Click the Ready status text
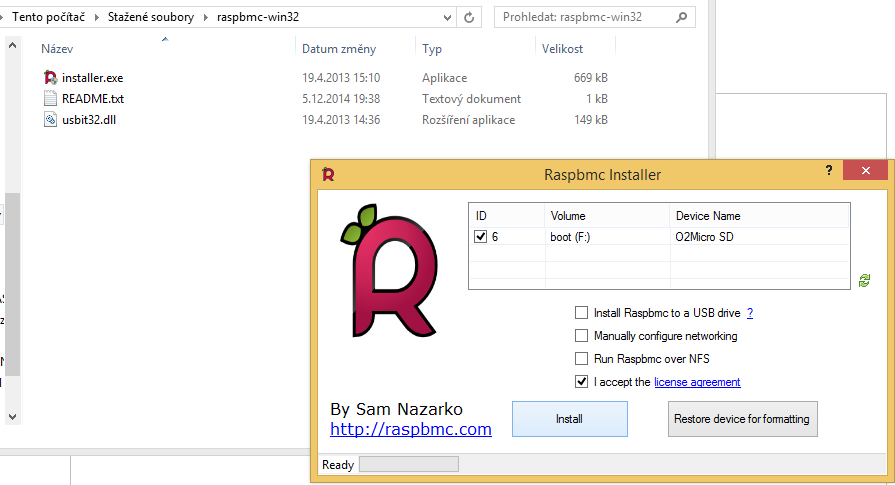The height and width of the screenshot is (485, 895). (x=338, y=465)
